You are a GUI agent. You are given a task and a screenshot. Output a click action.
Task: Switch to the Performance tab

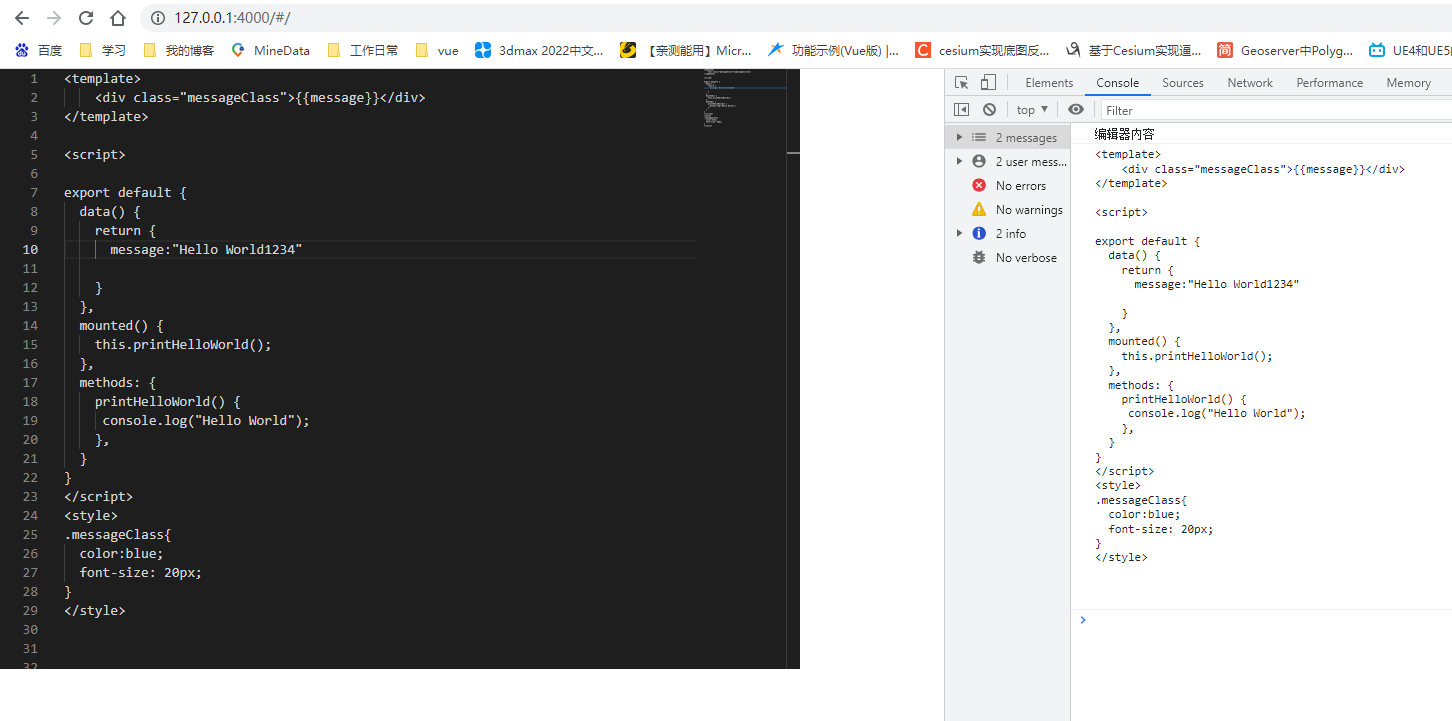(x=1329, y=83)
